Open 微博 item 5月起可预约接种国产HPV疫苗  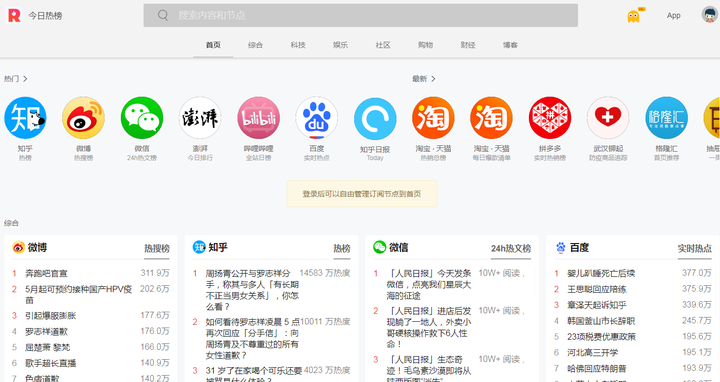click(79, 294)
